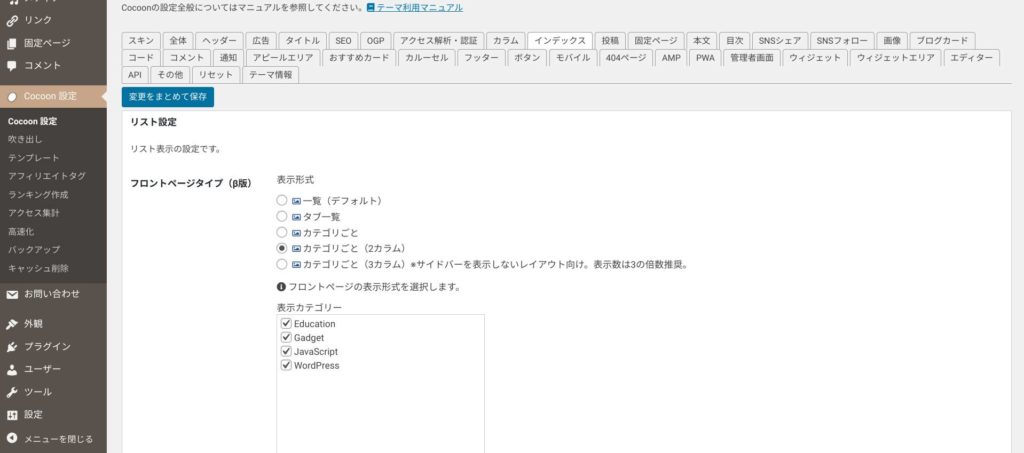Uncheck the Education category checkbox

285,324
